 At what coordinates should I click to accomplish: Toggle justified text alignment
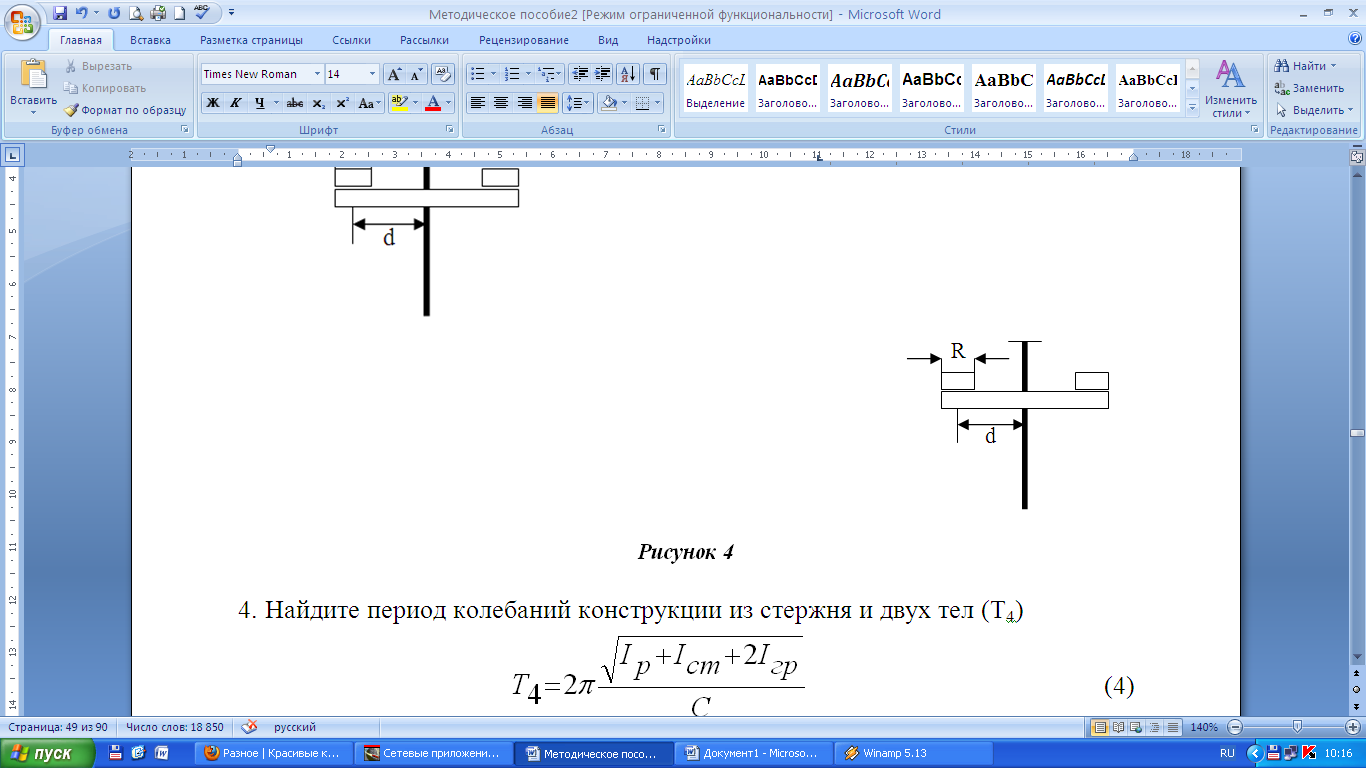pyautogui.click(x=547, y=103)
